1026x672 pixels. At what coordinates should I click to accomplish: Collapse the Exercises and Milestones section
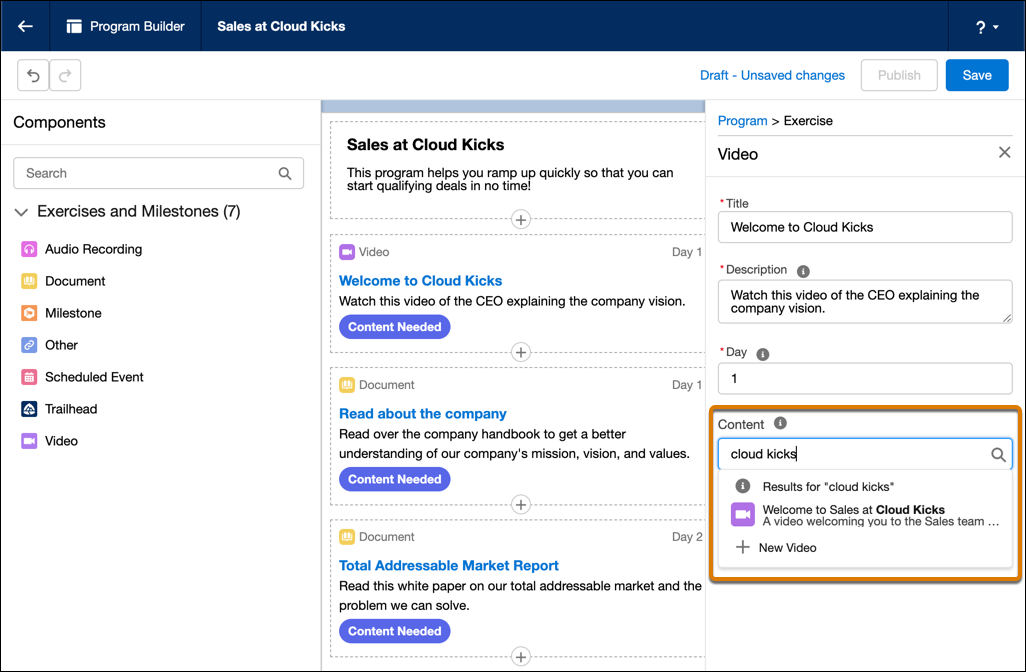[21, 212]
